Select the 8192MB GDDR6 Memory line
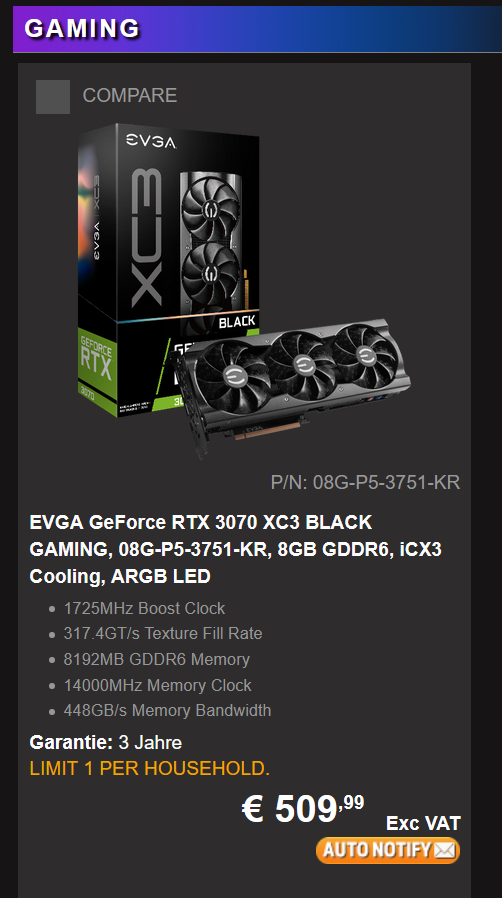 pyautogui.click(x=156, y=659)
